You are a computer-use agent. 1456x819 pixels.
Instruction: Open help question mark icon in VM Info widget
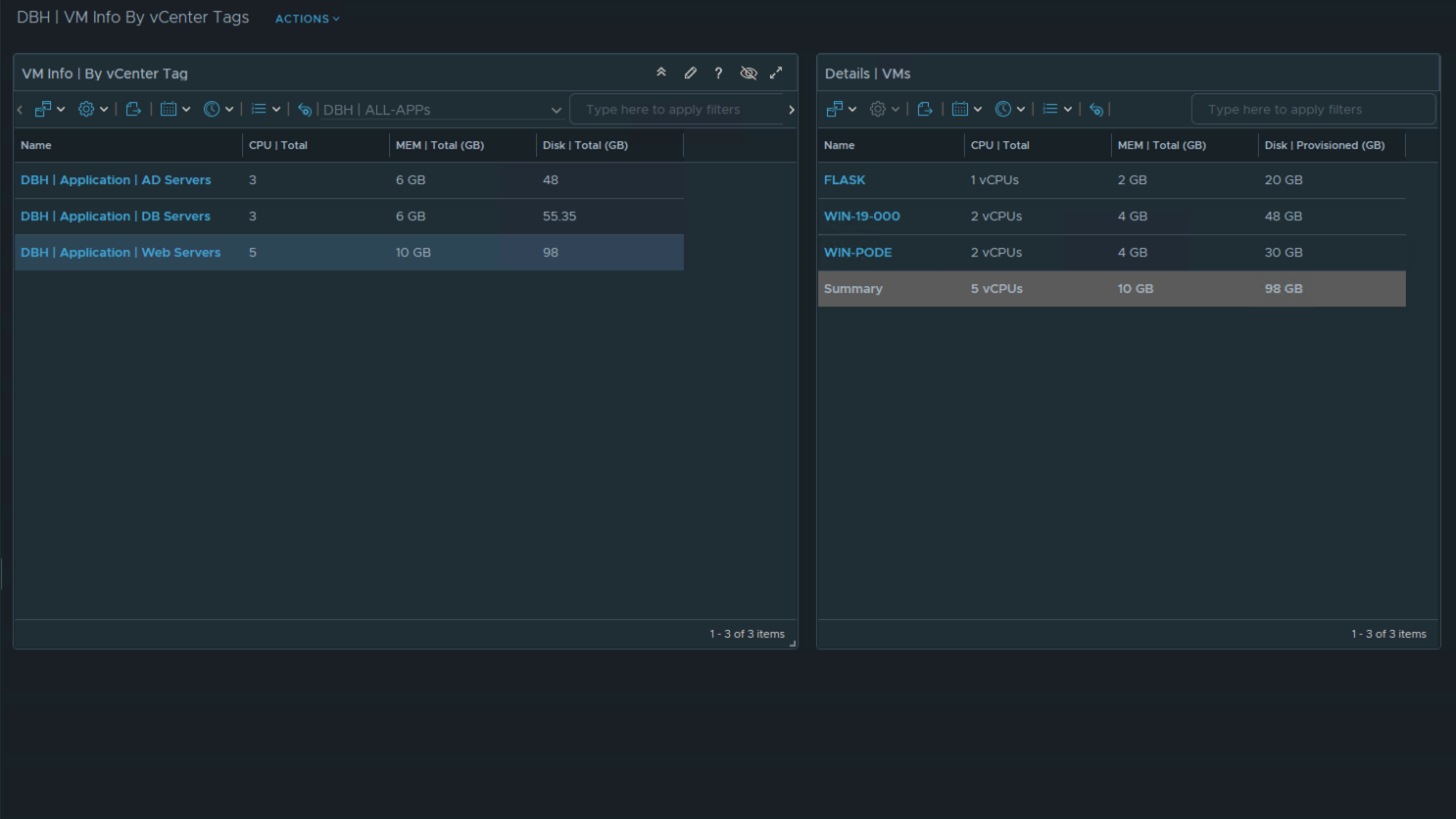click(x=718, y=73)
